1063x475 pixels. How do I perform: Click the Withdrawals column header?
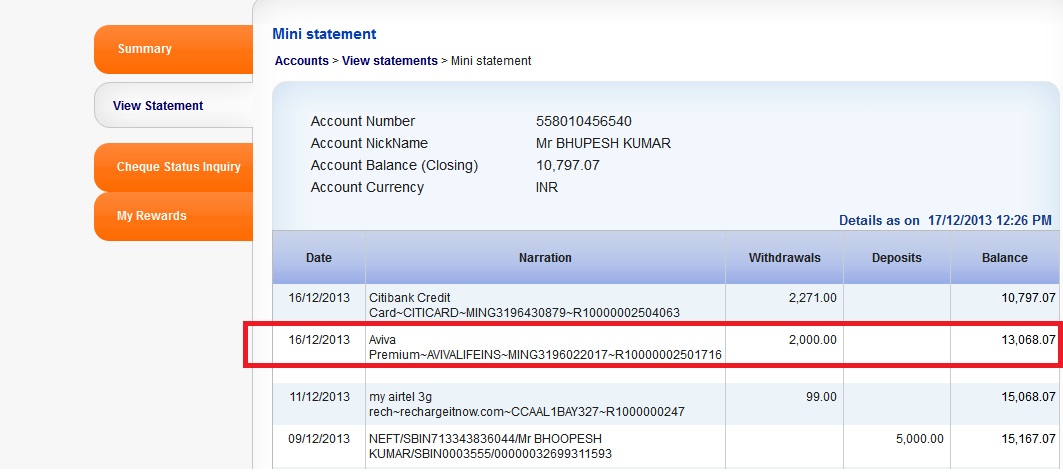coord(784,257)
